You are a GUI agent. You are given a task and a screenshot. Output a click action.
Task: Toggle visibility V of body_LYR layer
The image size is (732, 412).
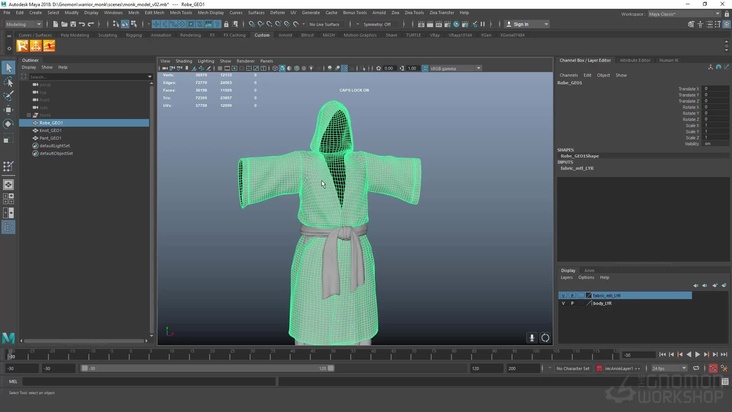[563, 303]
